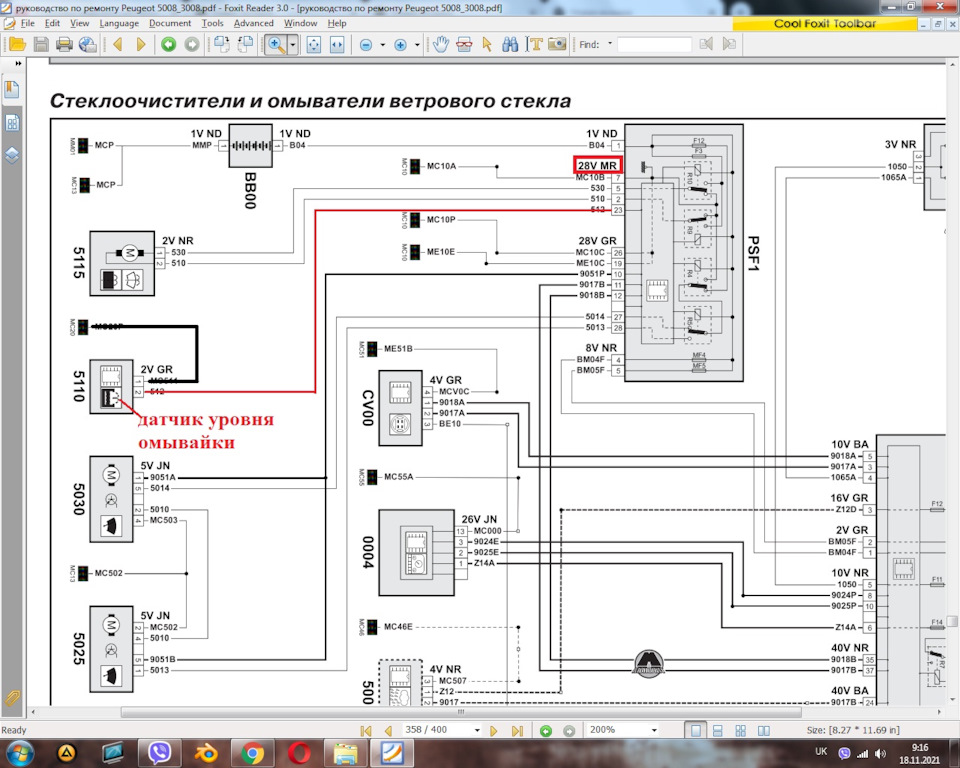Screen dimensions: 960x768
Task: Click the grey Next View toolbar button
Action: [192, 44]
